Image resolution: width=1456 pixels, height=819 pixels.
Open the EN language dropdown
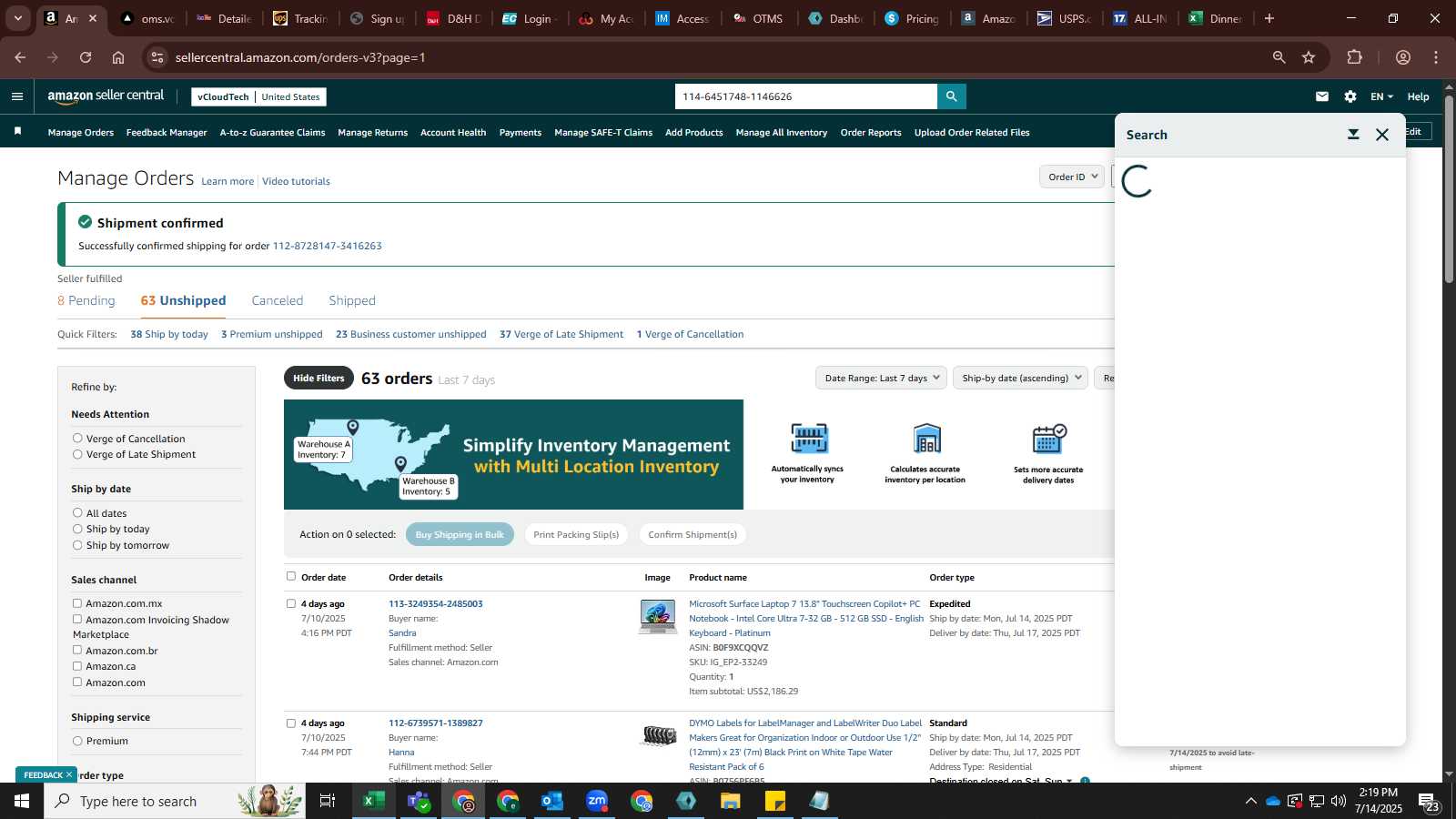click(x=1381, y=96)
